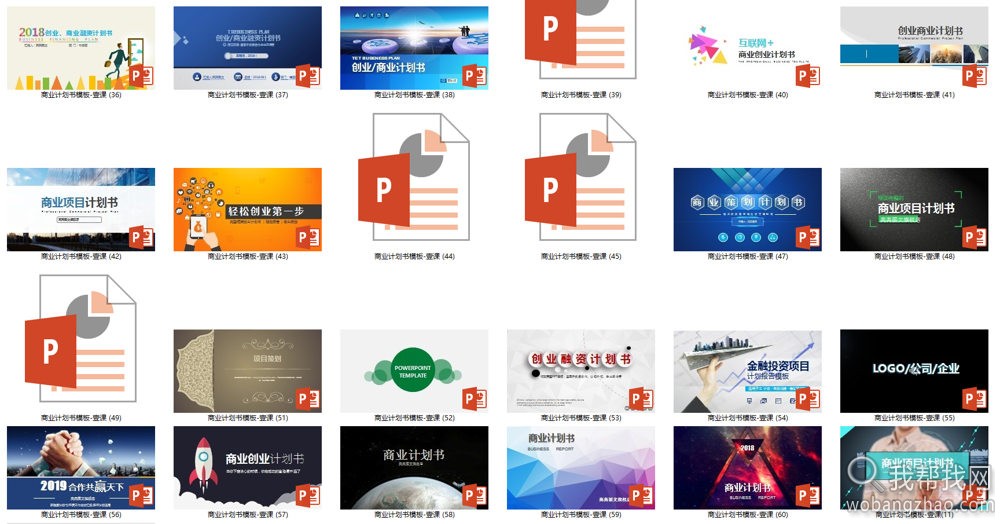Open the blue 创业/商业融资计划书 thumbnail (37)

[x=247, y=48]
